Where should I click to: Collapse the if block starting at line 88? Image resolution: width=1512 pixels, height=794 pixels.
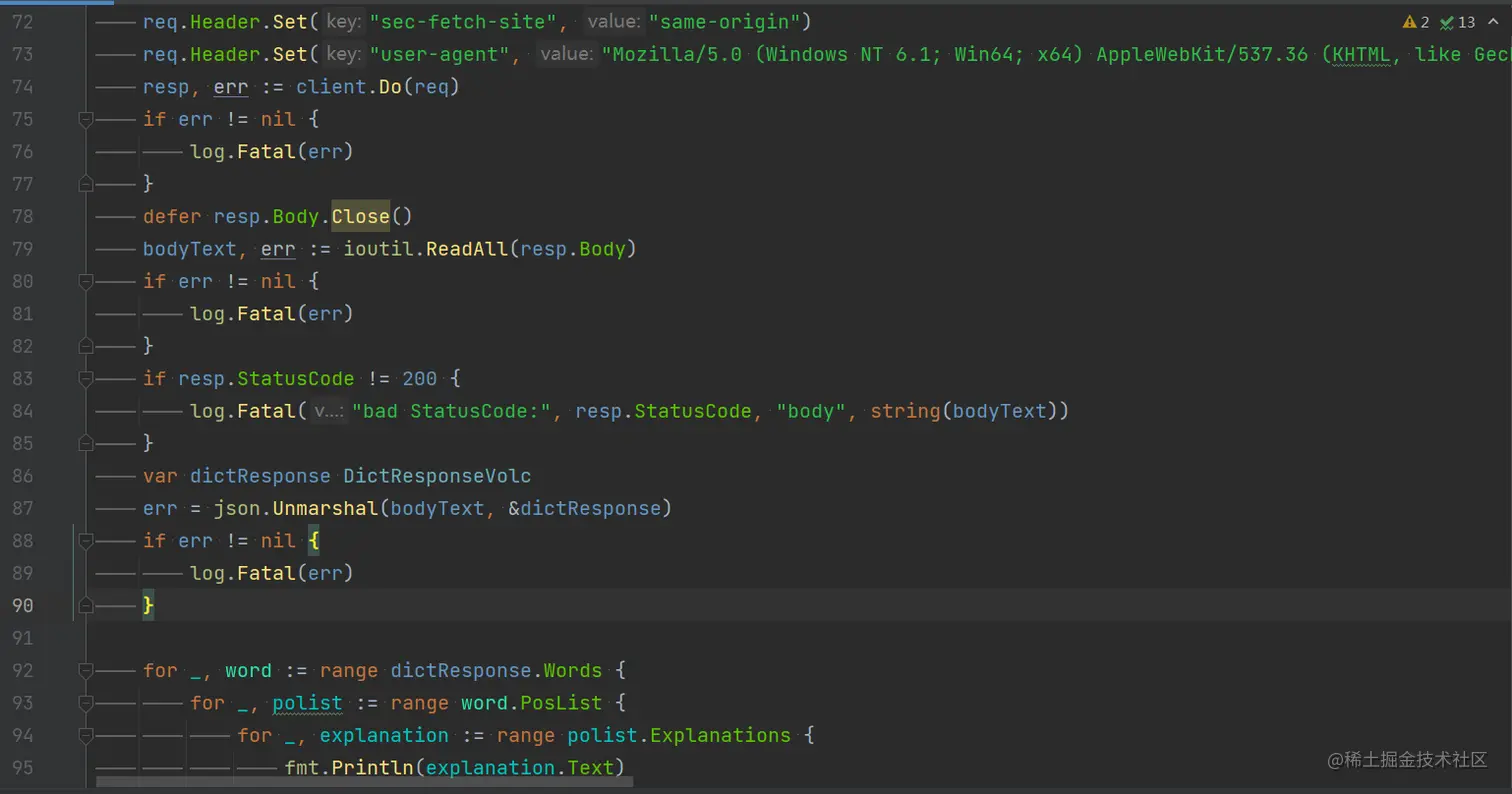tap(85, 540)
